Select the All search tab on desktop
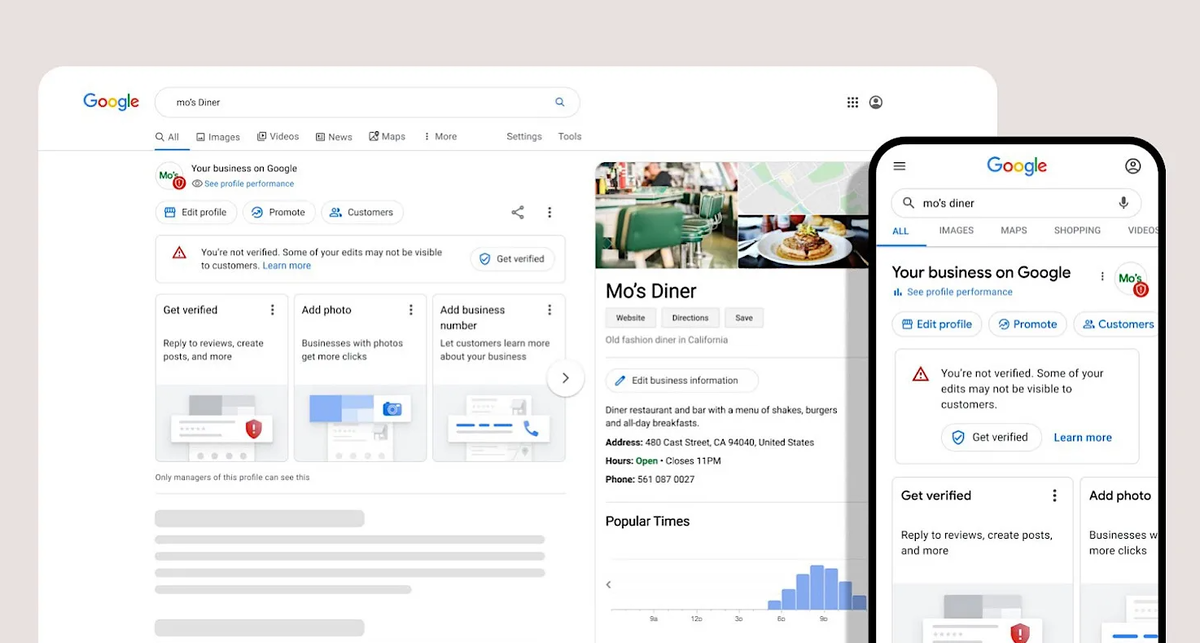The height and width of the screenshot is (643, 1200). tap(167, 137)
